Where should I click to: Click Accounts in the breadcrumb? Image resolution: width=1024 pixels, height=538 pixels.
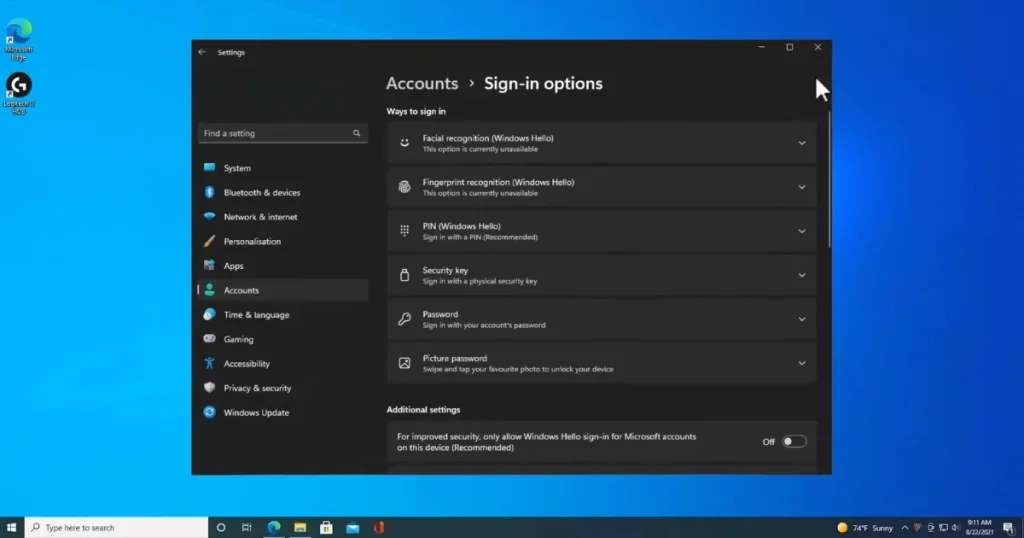click(422, 84)
